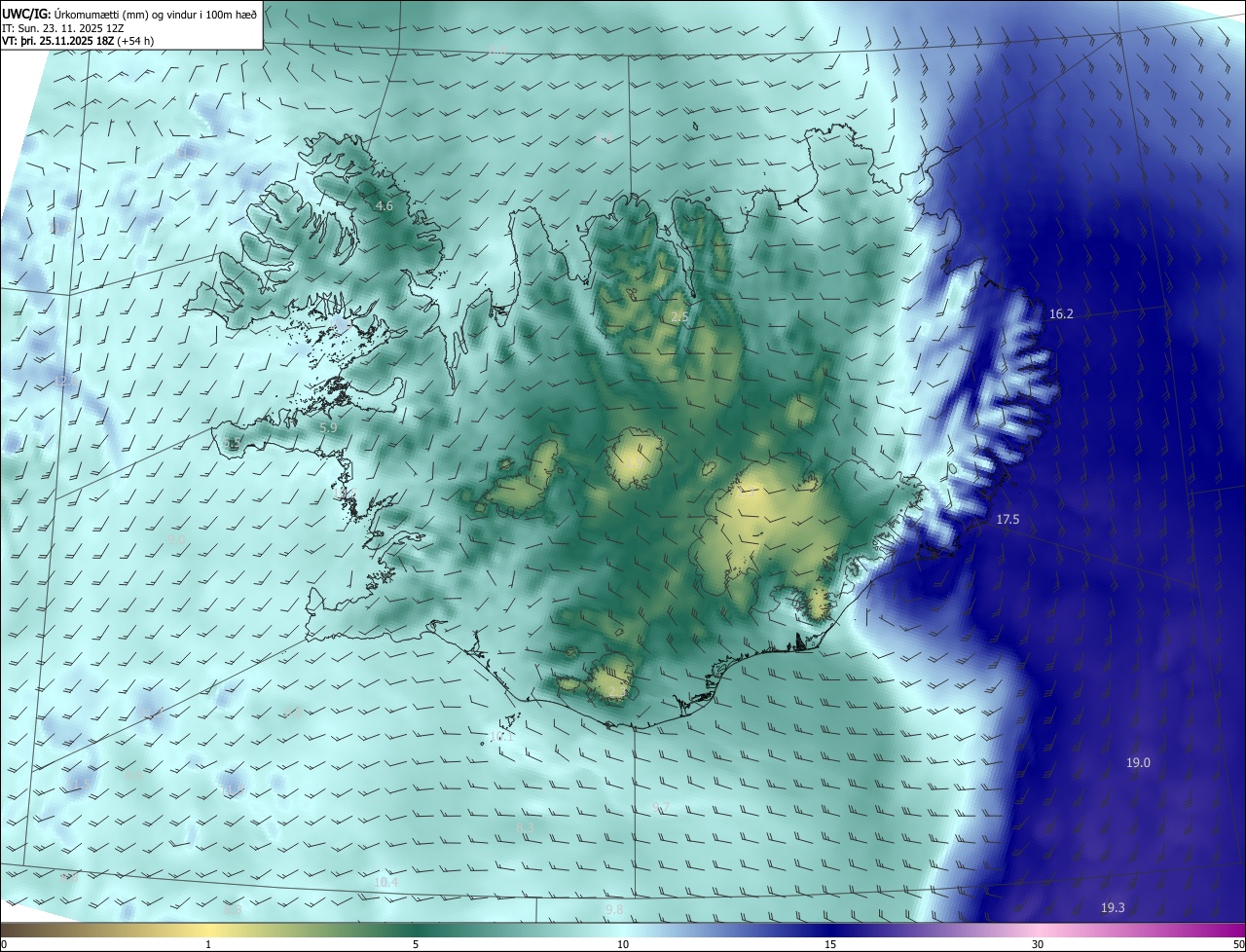Screen dimensions: 1246x952
Task: Click the '16.2' value off the east coast
Action: (1061, 314)
